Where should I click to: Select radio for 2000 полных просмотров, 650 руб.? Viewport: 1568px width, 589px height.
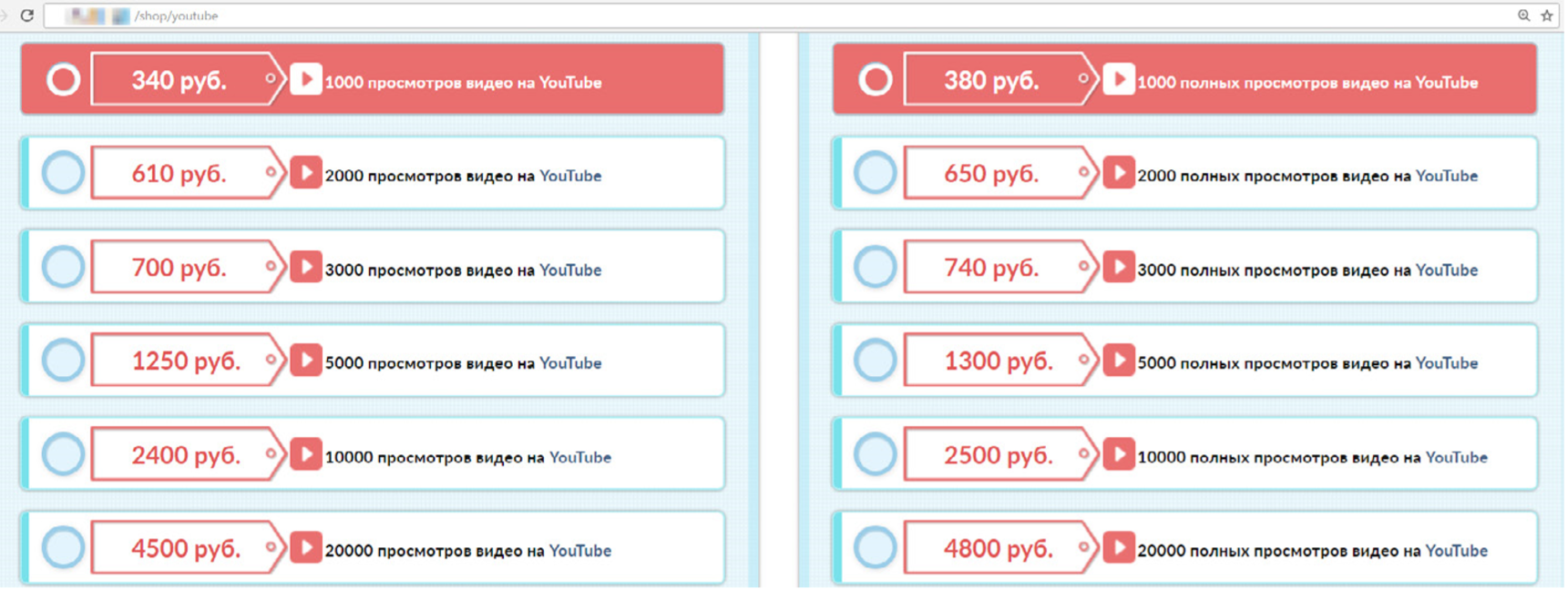click(x=876, y=173)
